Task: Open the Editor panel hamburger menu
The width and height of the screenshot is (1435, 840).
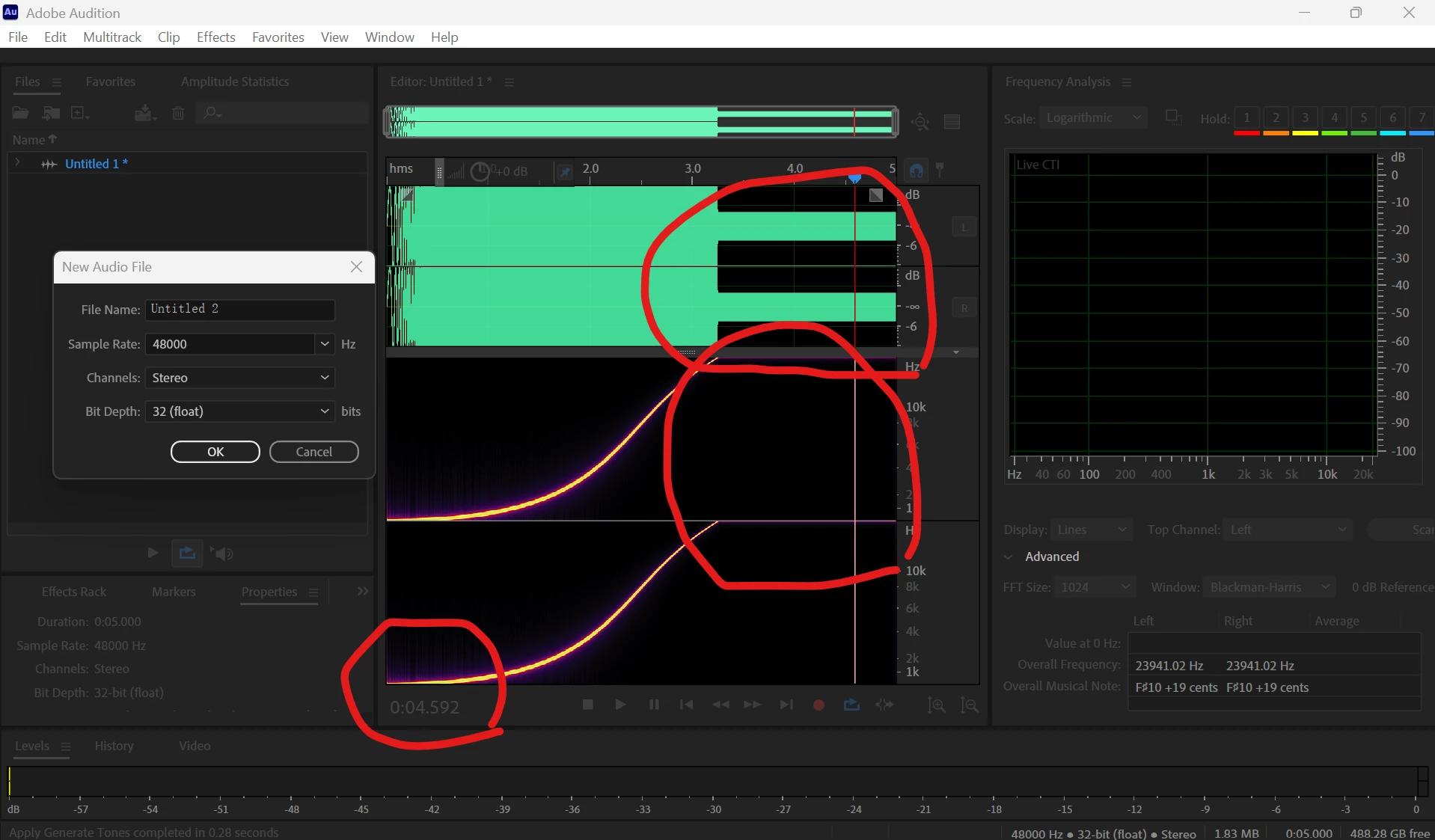Action: (x=510, y=82)
